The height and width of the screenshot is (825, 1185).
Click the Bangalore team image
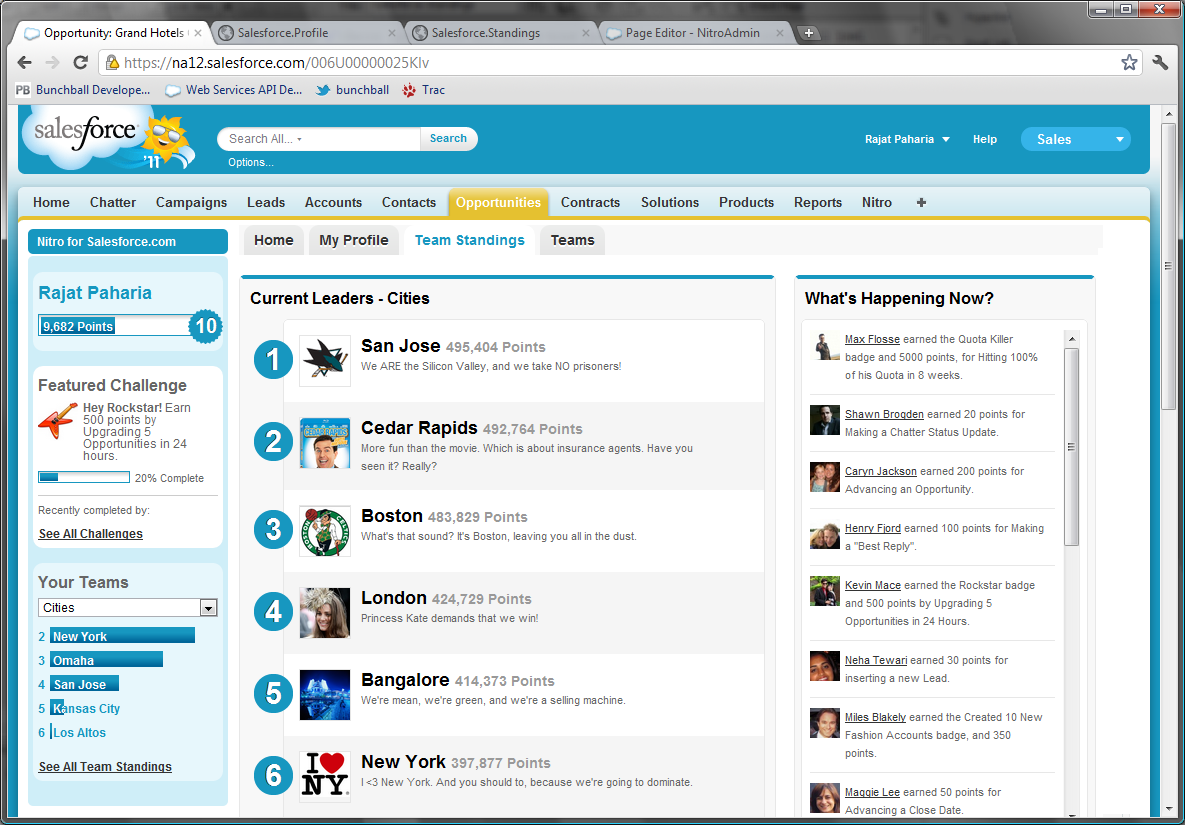click(x=325, y=695)
